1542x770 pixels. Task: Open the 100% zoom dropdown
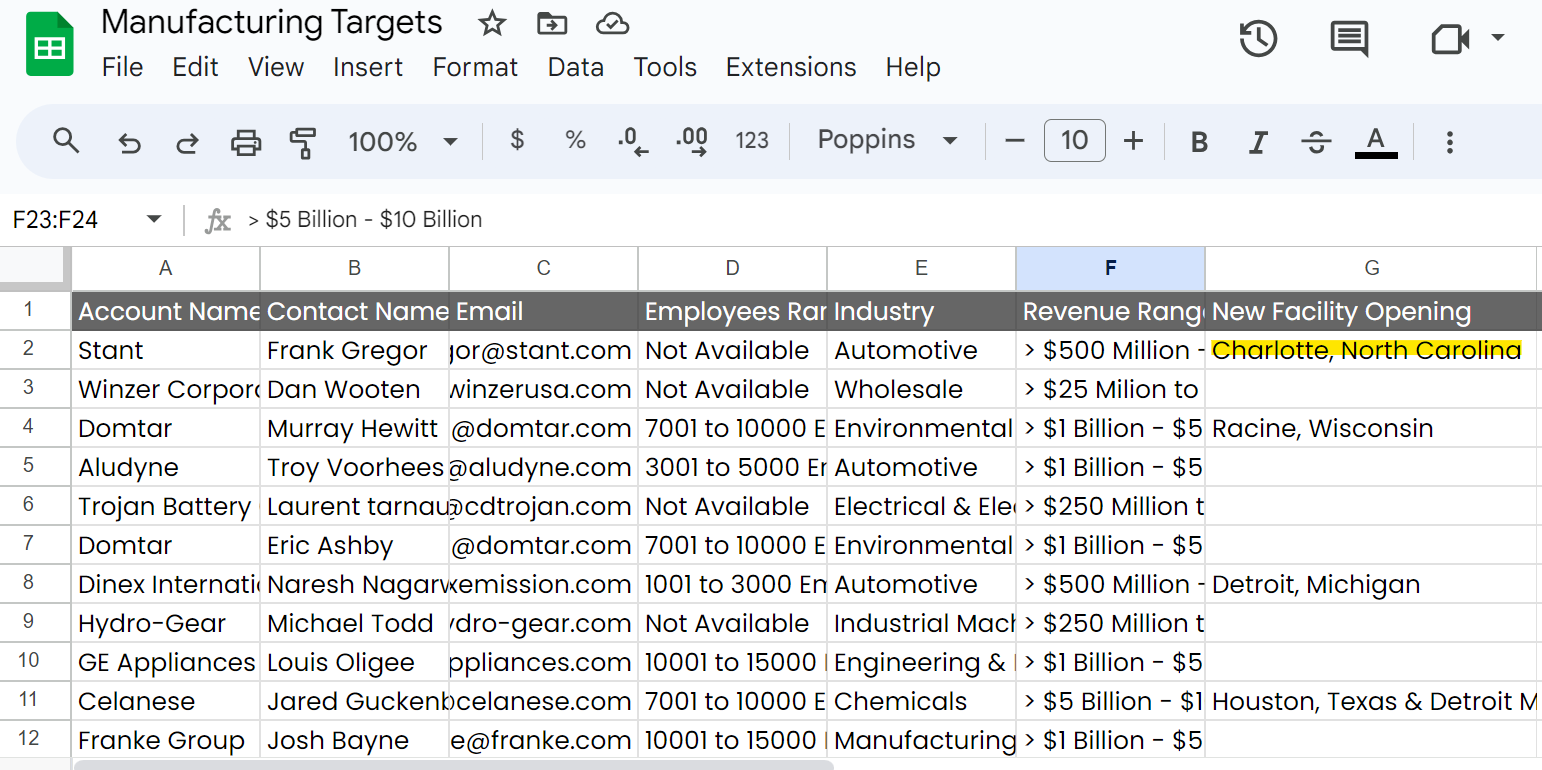click(x=402, y=142)
